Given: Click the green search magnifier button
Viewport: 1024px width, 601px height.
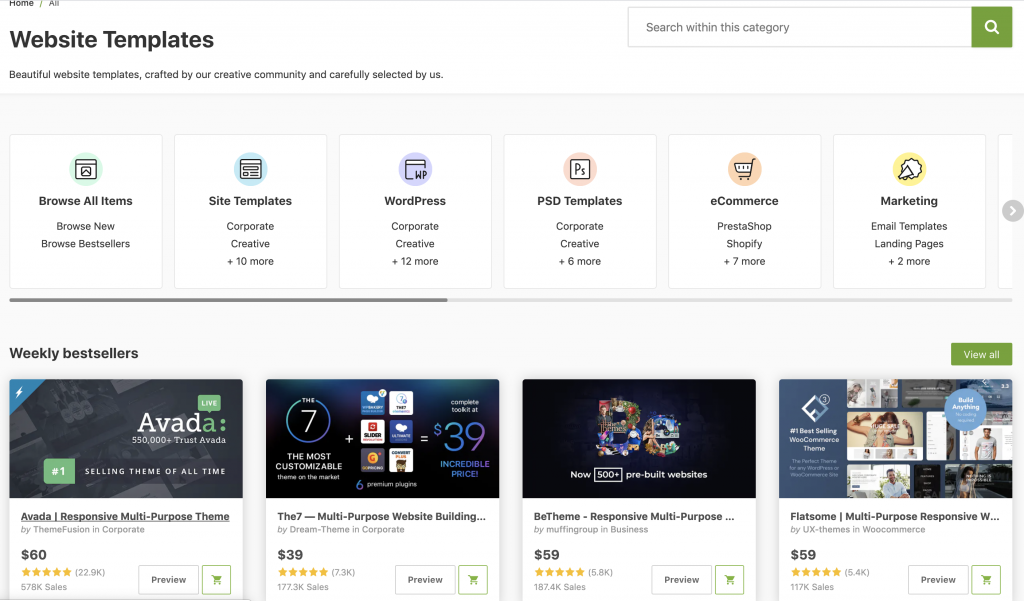Looking at the screenshot, I should point(991,27).
